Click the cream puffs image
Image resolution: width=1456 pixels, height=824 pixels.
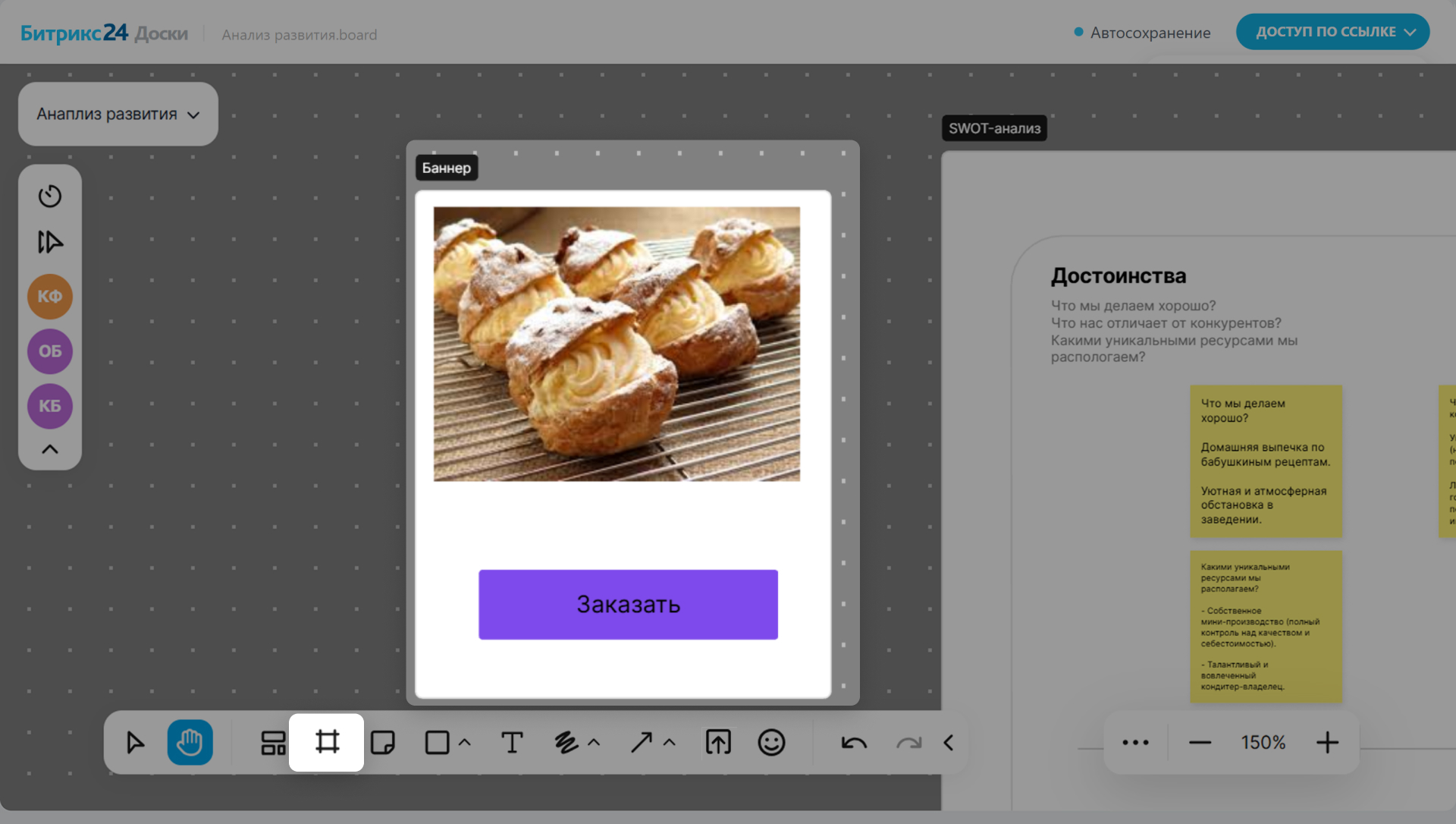pos(617,344)
